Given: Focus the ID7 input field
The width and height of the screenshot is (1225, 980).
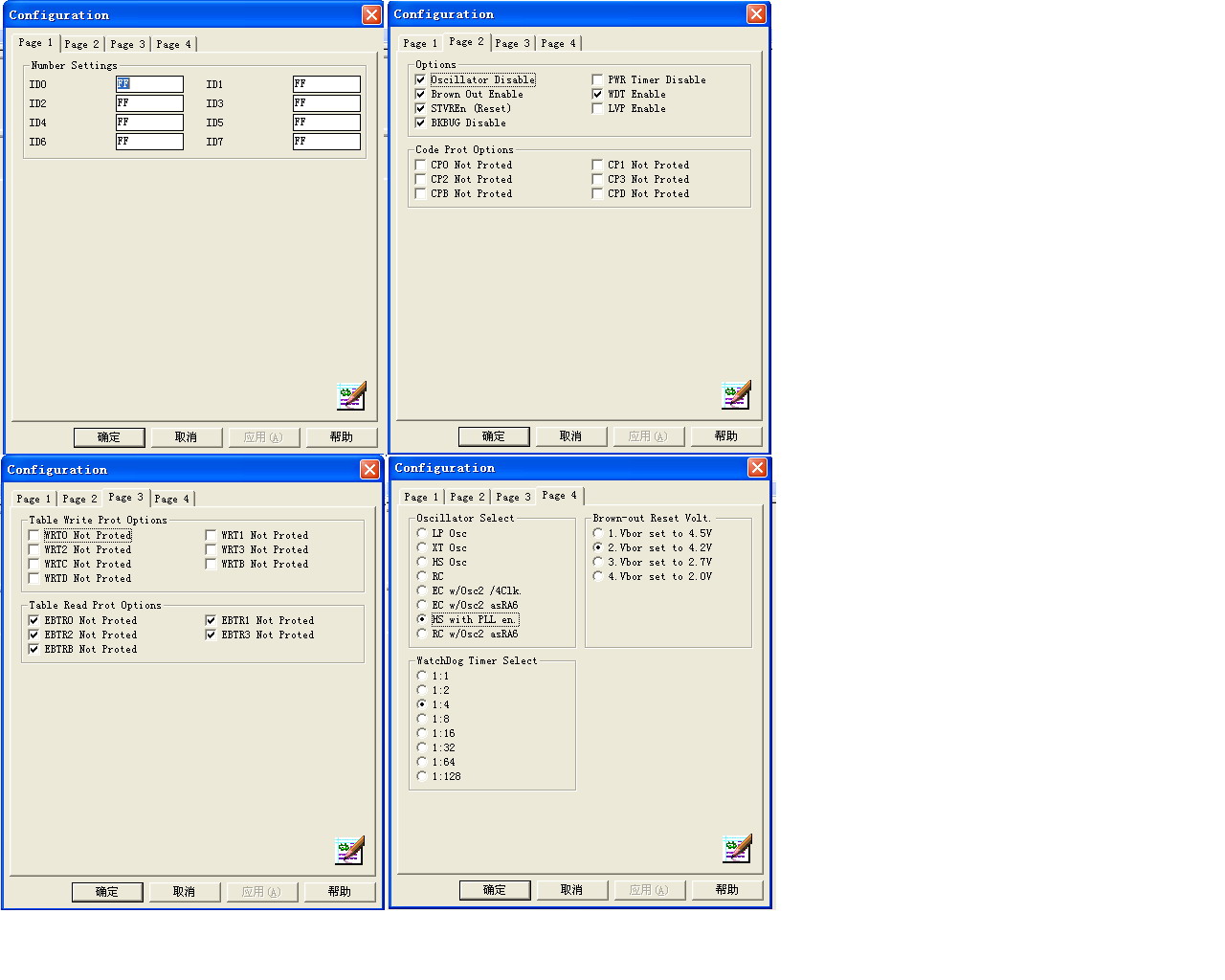Looking at the screenshot, I should (326, 142).
